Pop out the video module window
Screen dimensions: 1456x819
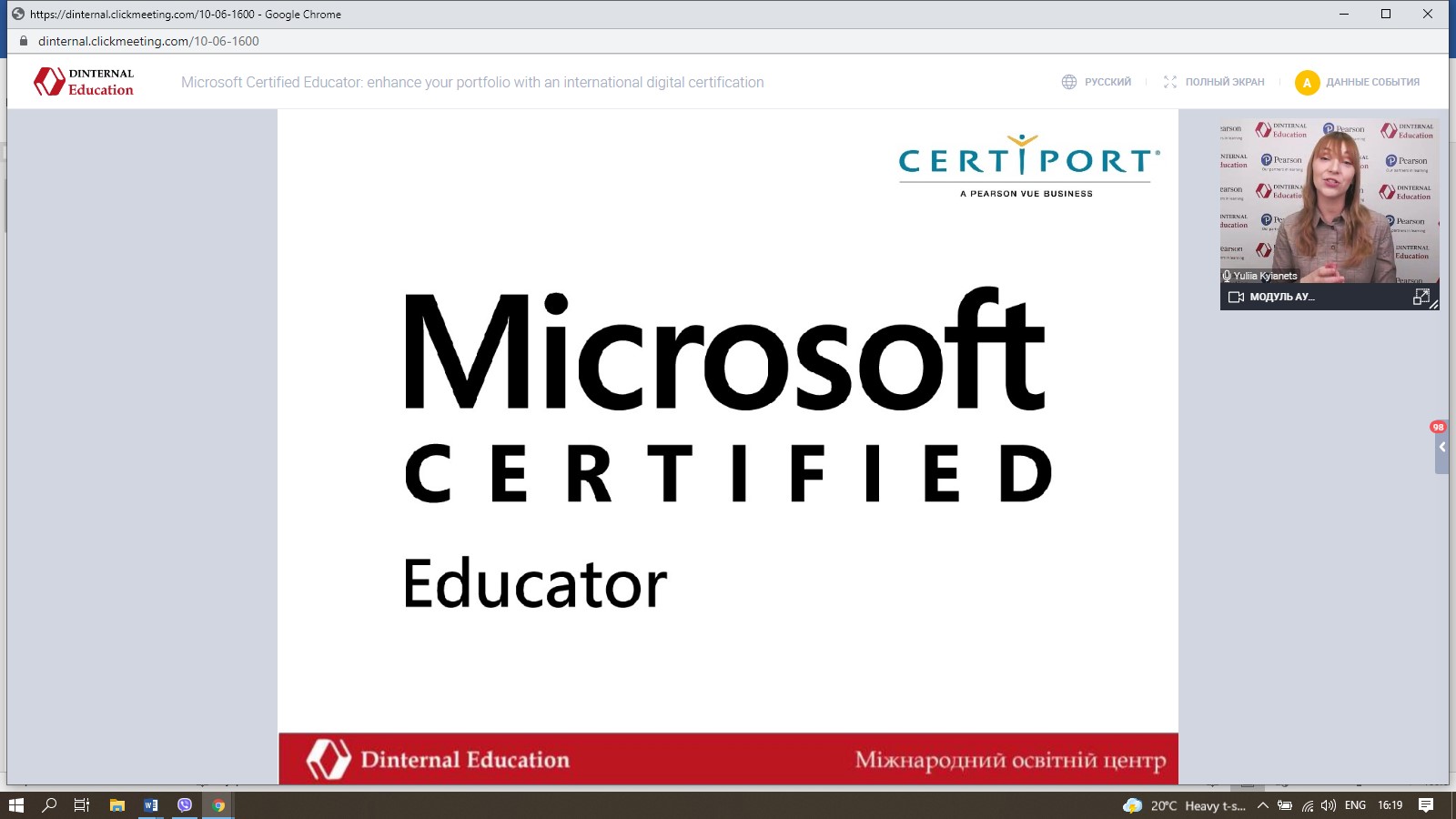(x=1421, y=297)
